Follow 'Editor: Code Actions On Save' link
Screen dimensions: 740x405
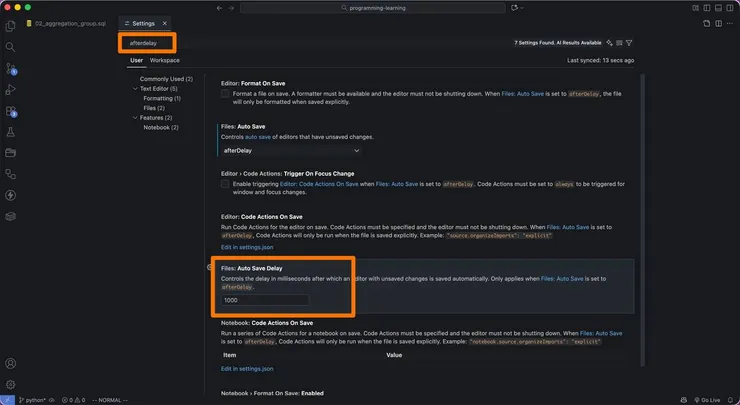click(319, 184)
